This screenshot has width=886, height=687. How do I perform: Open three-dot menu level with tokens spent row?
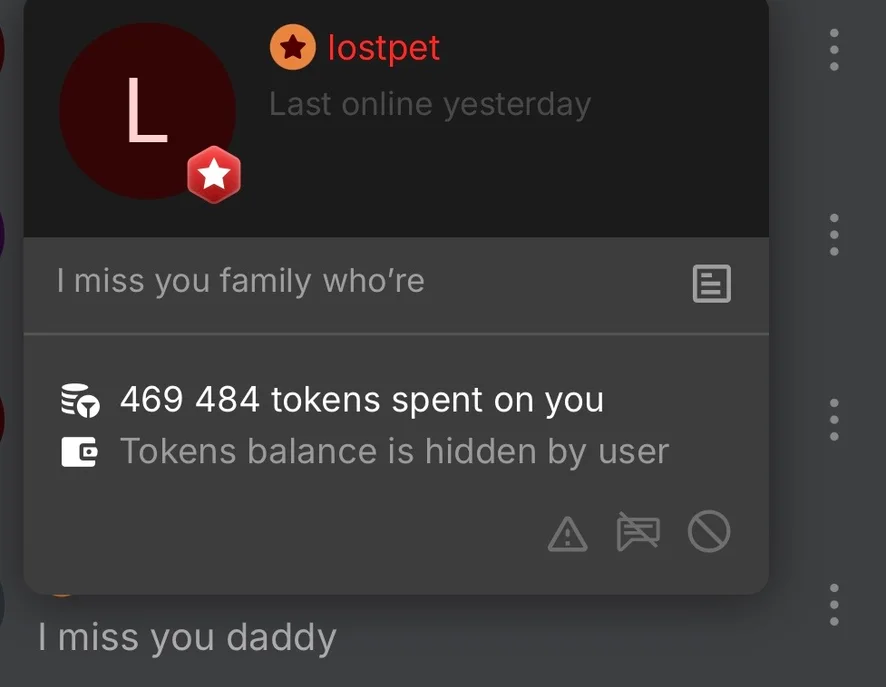[834, 420]
